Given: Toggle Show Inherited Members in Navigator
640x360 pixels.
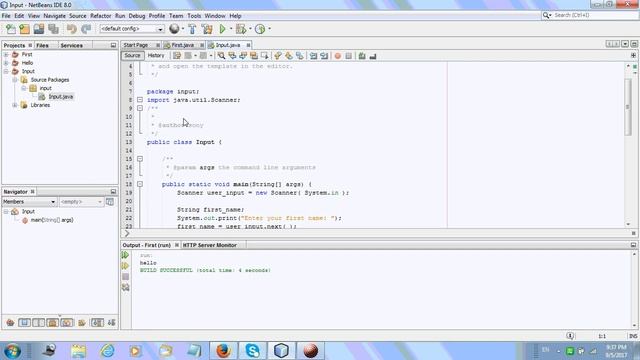Looking at the screenshot, I should (10, 323).
